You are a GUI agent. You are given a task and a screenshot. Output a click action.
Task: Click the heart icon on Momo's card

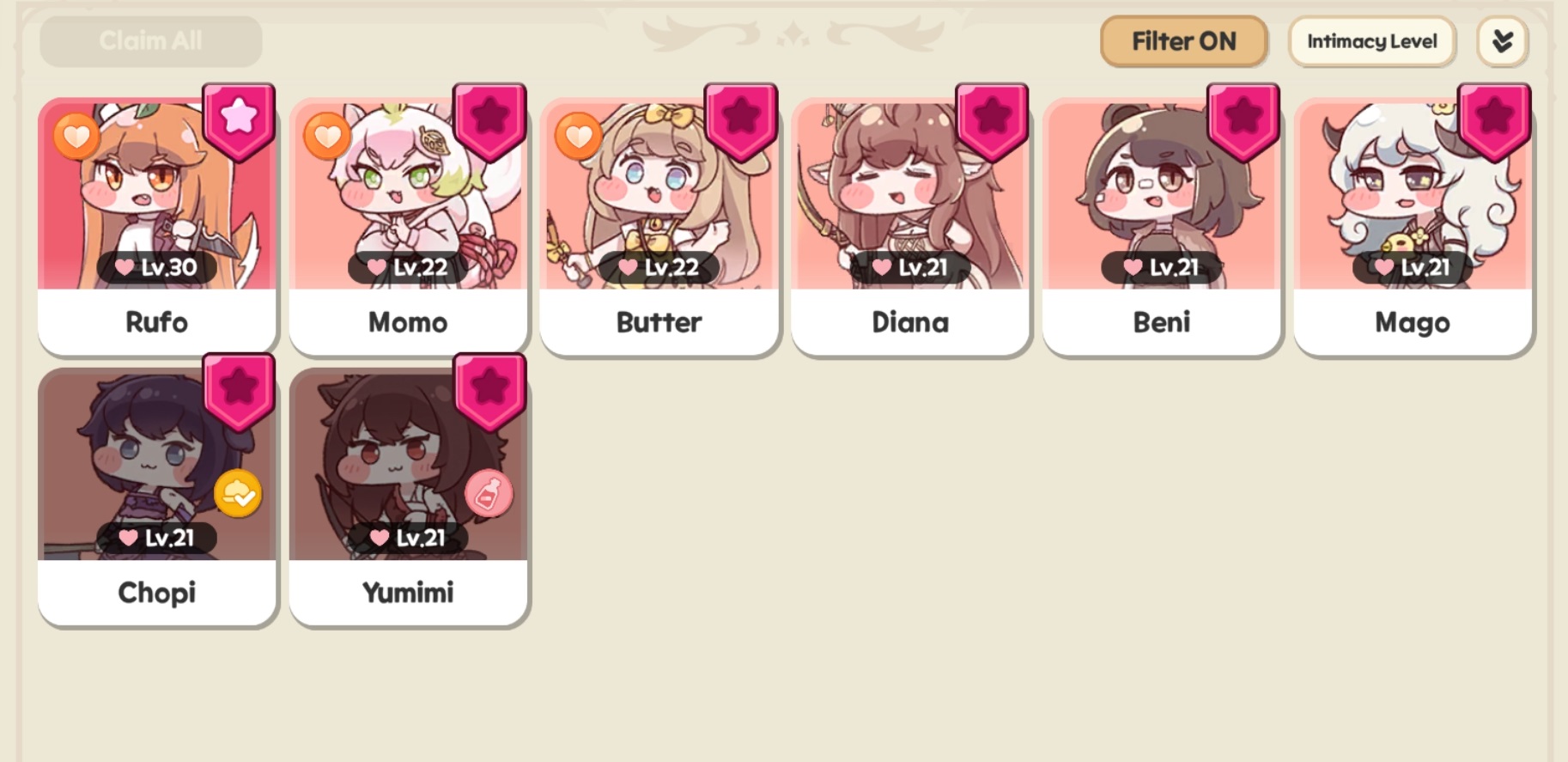327,136
